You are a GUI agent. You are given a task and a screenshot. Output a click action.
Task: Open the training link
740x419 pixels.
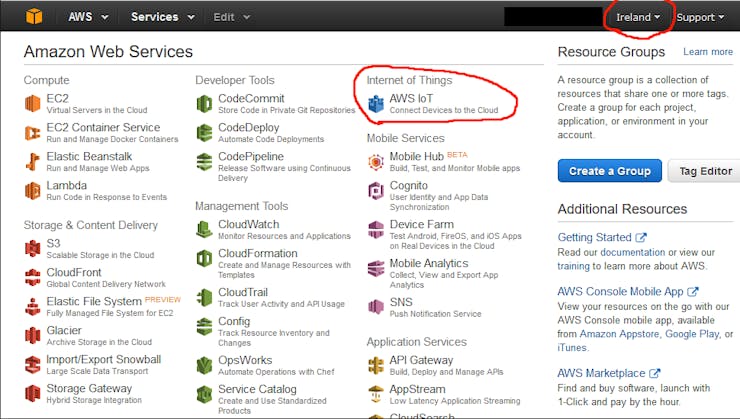[573, 266]
